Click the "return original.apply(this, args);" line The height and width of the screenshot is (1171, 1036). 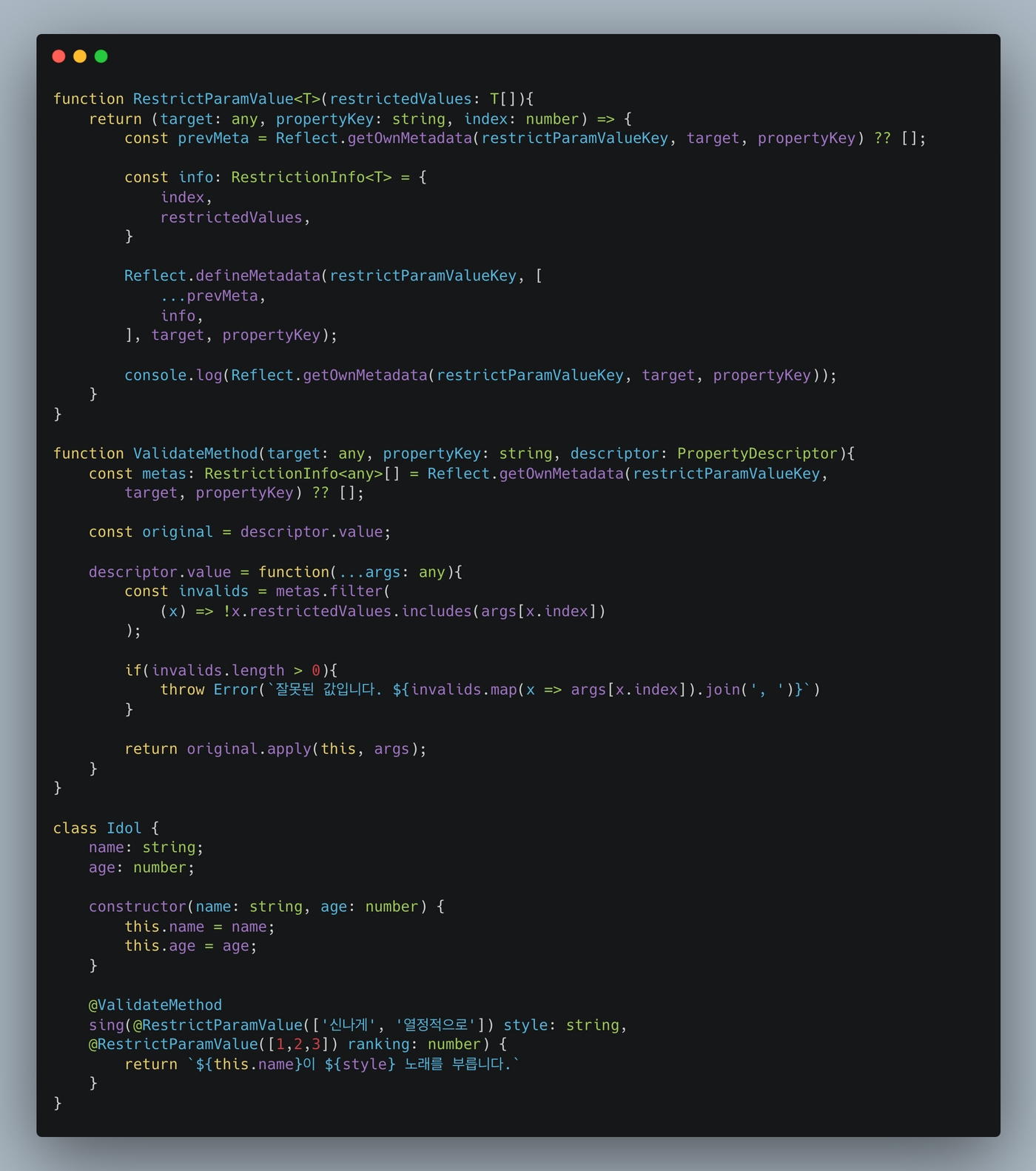(275, 749)
